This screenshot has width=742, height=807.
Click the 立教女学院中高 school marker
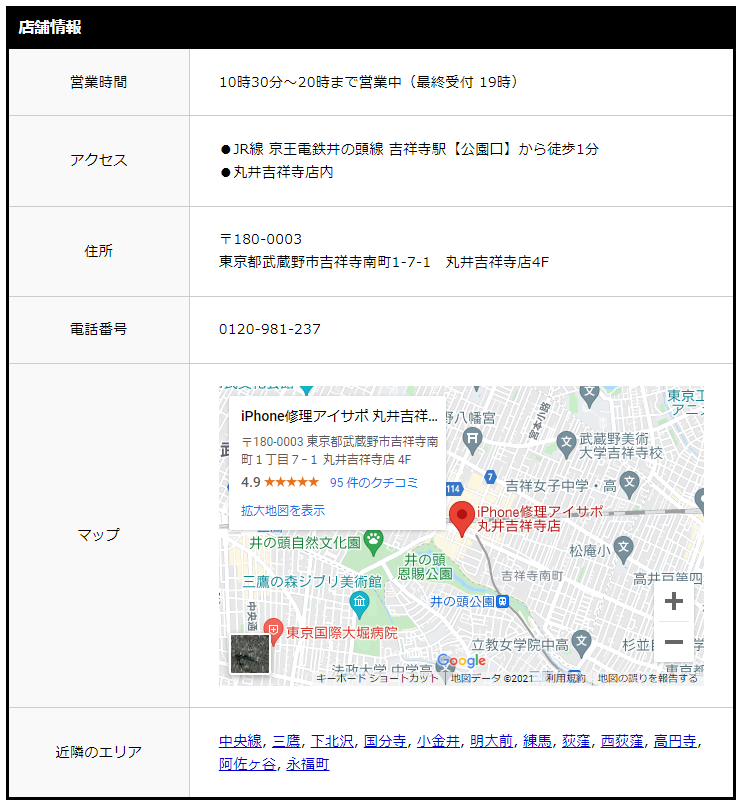coord(581,643)
